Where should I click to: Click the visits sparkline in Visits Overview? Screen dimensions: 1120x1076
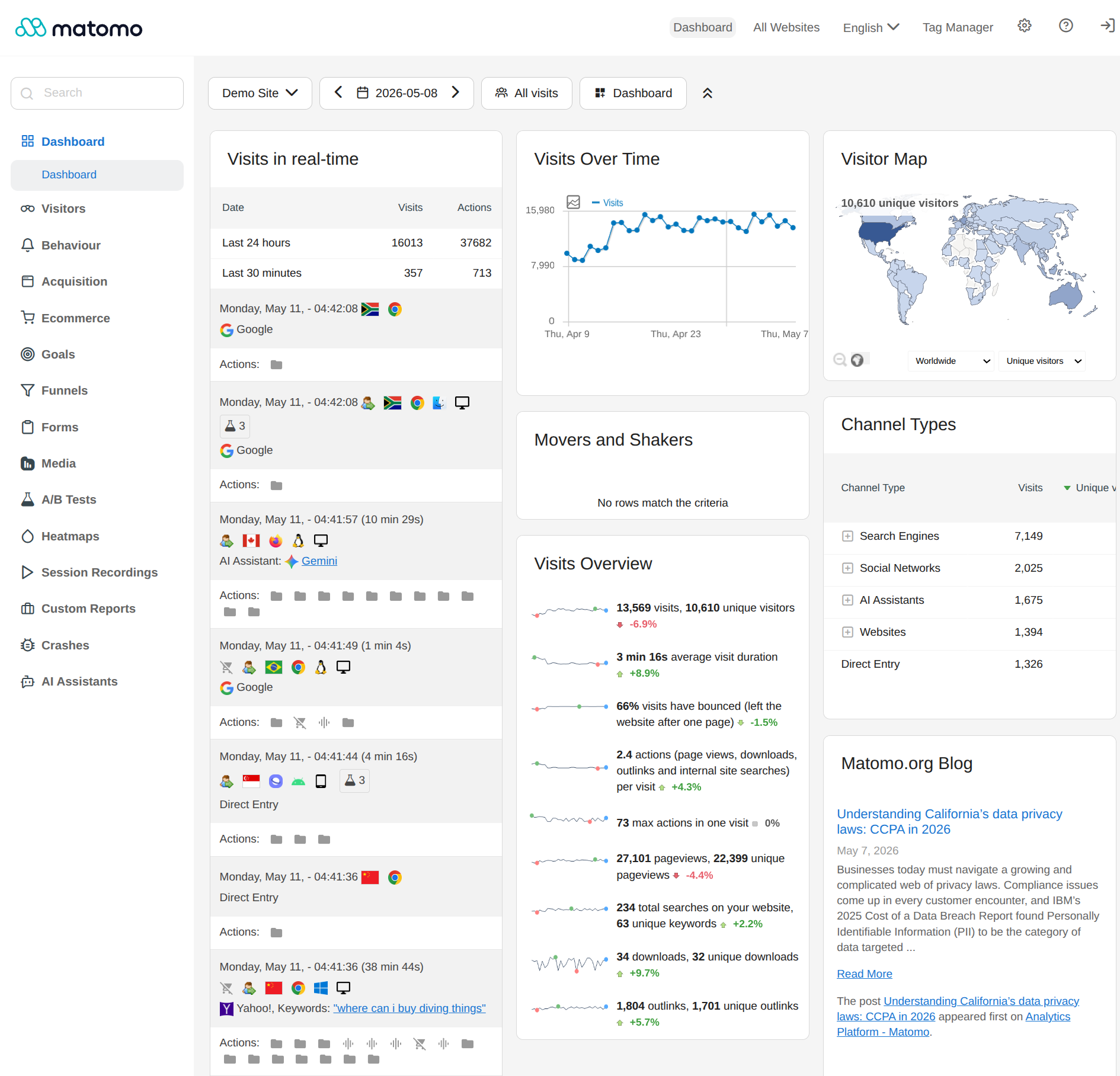click(570, 611)
